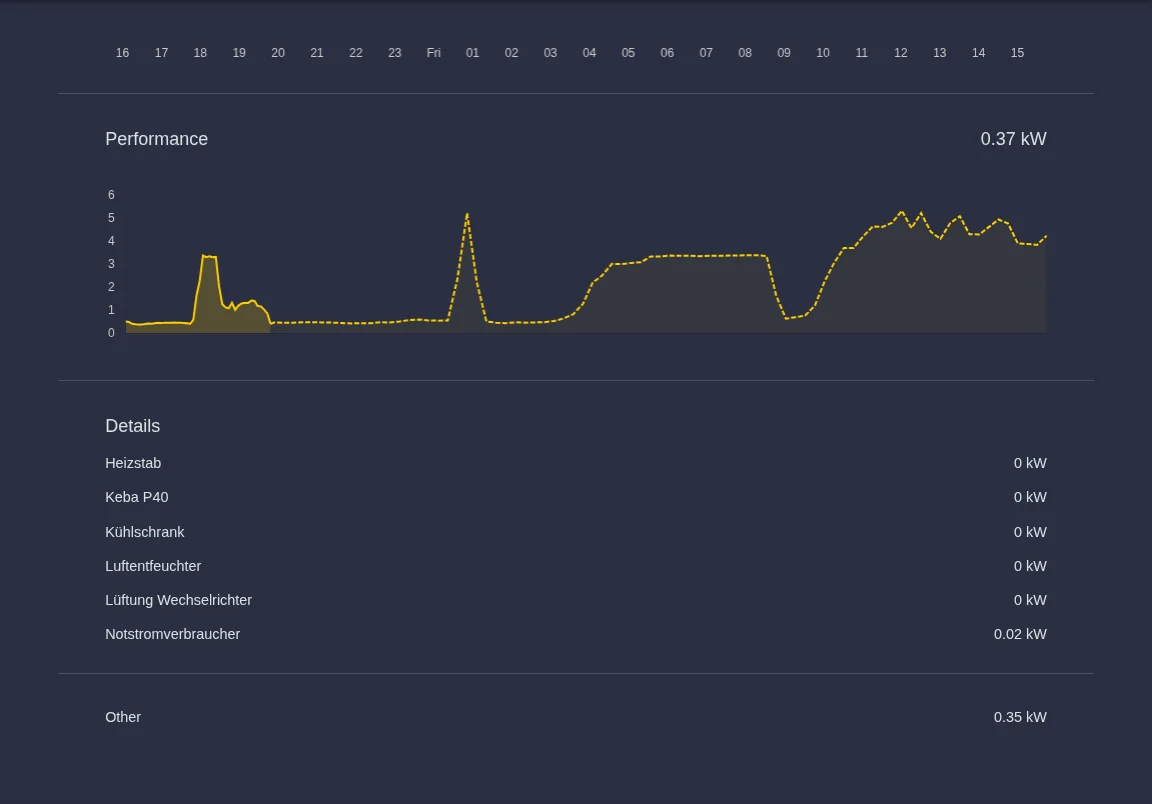Select the 16 hour mark on the timeline
This screenshot has height=804, width=1152.
[123, 53]
